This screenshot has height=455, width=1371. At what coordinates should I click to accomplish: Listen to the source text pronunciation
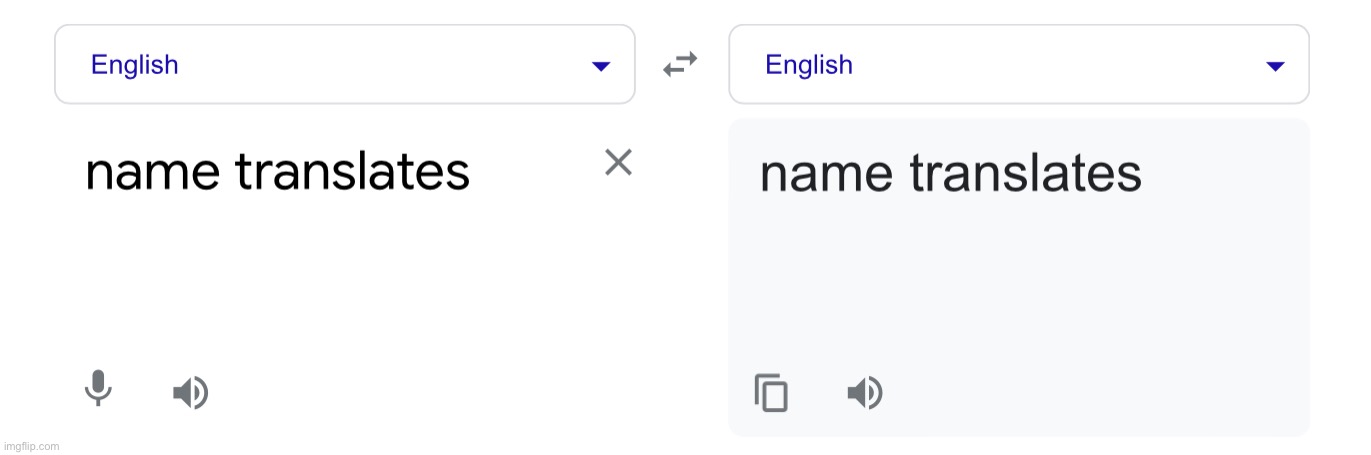190,392
